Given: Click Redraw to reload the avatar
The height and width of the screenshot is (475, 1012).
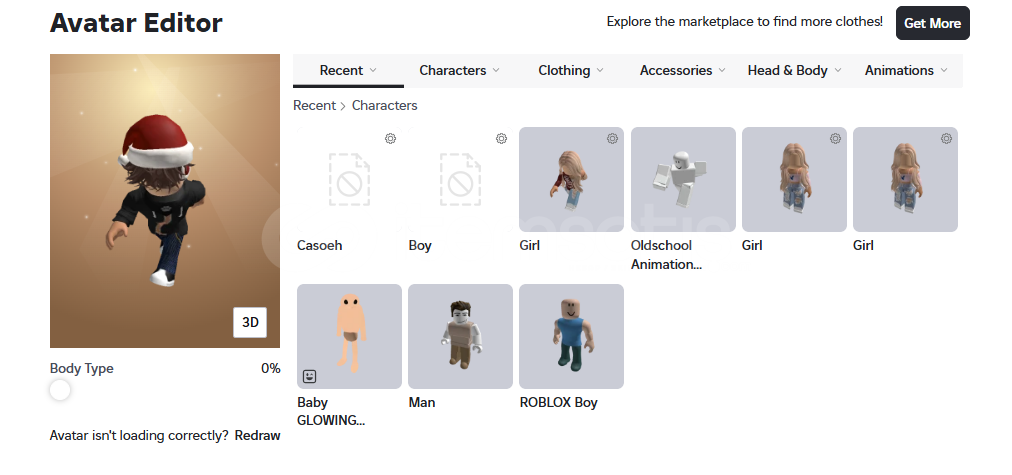Looking at the screenshot, I should point(258,436).
